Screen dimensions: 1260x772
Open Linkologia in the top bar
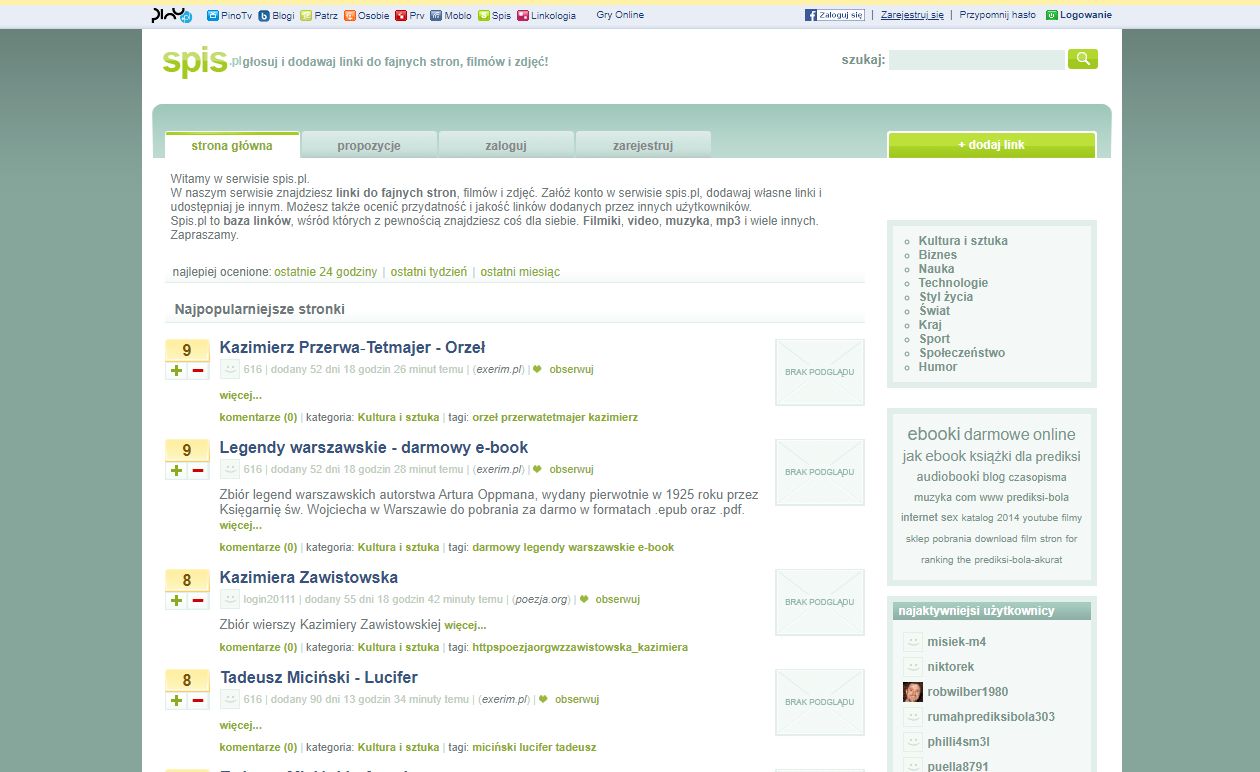(x=546, y=16)
